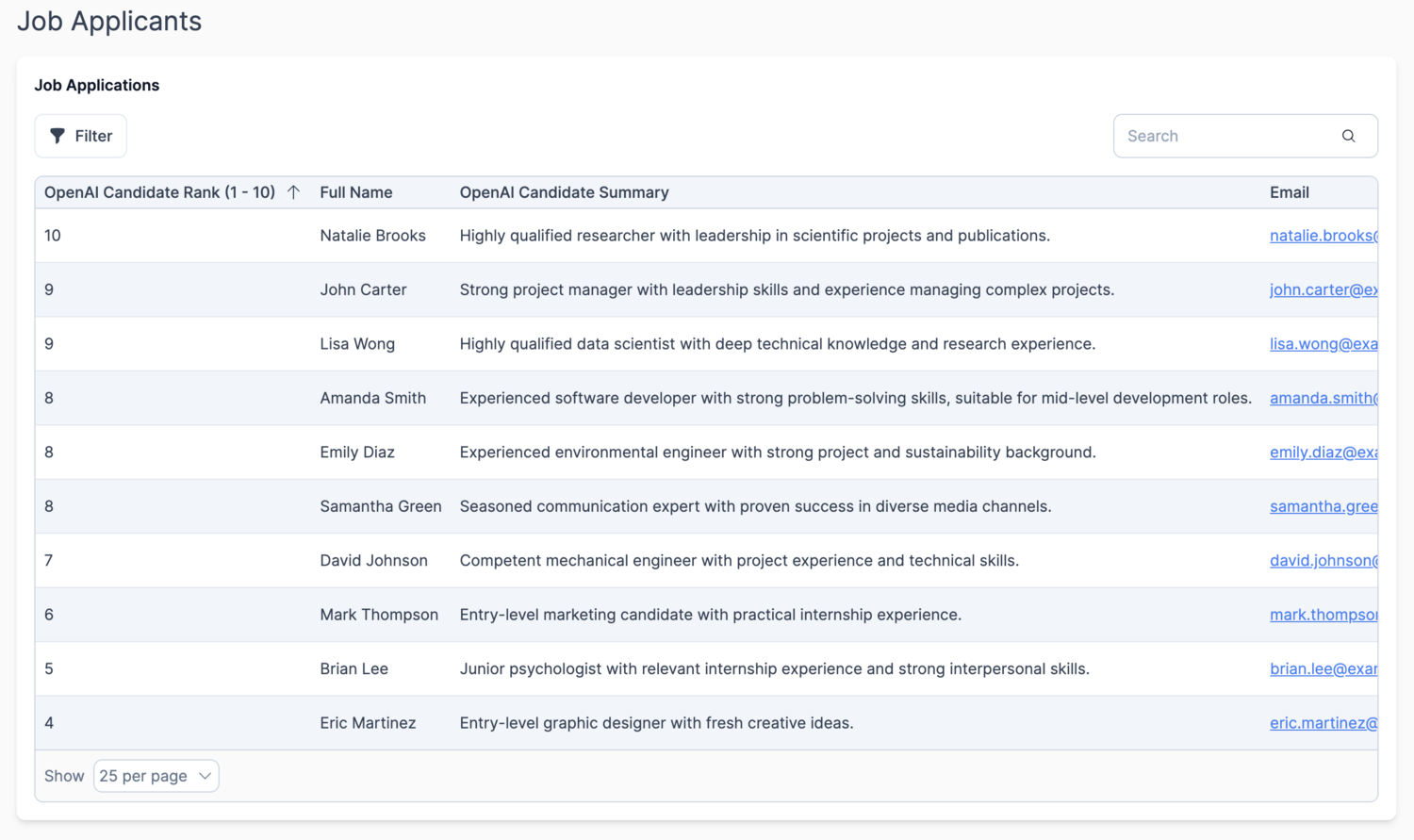Click the magnifying glass search icon

tap(1348, 136)
